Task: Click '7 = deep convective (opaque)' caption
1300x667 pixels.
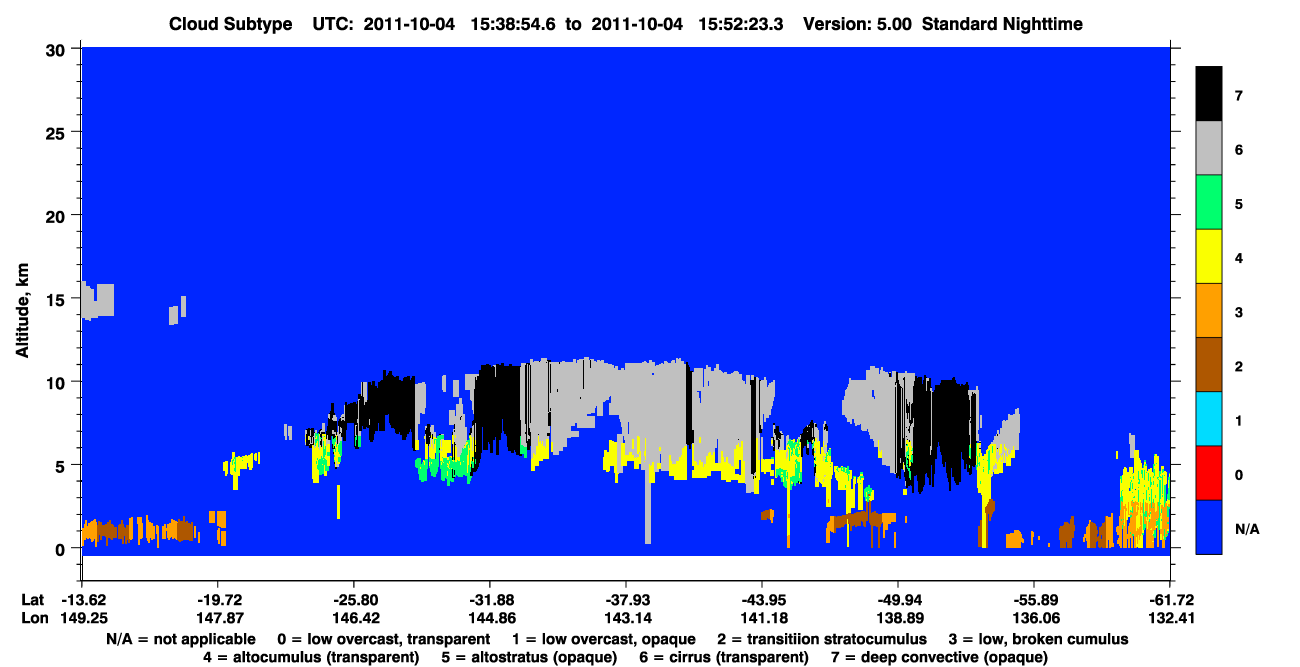Action: point(938,657)
